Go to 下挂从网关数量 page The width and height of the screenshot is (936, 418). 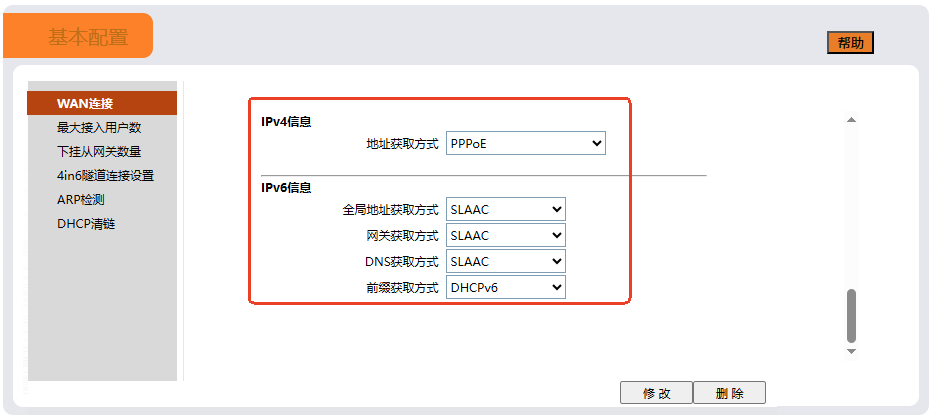tap(99, 151)
